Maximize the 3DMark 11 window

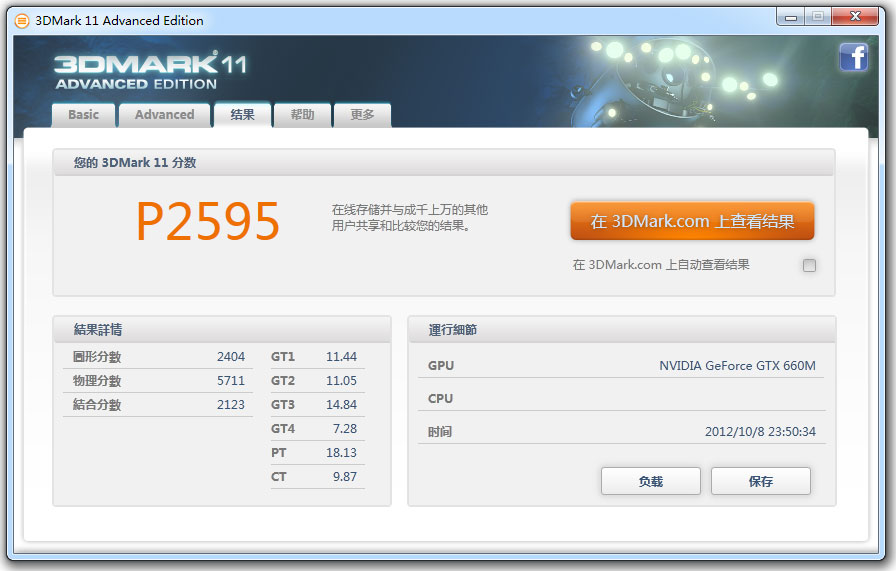[817, 16]
